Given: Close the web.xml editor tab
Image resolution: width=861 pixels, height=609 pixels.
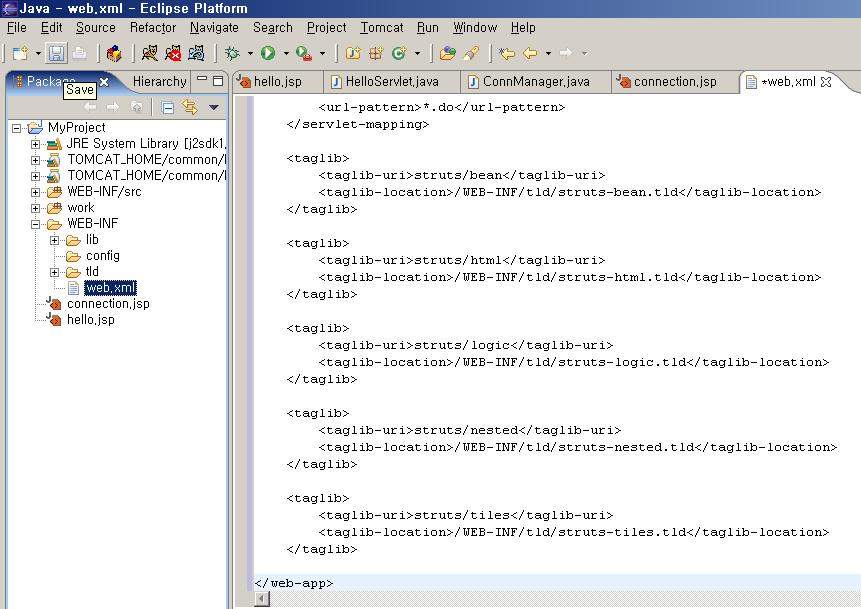Looking at the screenshot, I should pyautogui.click(x=826, y=82).
